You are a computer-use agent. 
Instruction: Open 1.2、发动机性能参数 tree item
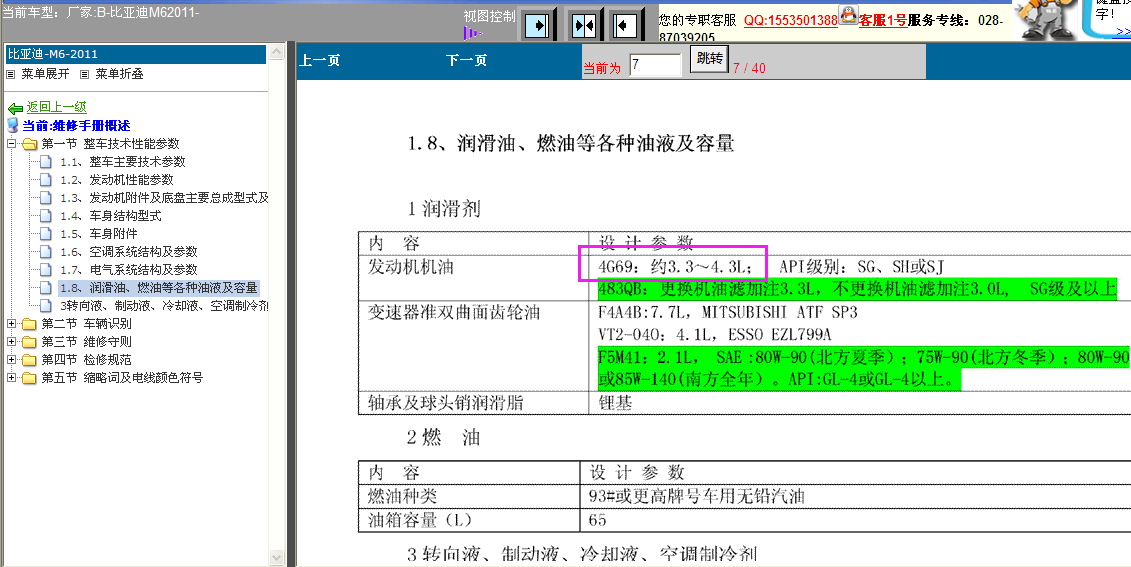tap(117, 180)
